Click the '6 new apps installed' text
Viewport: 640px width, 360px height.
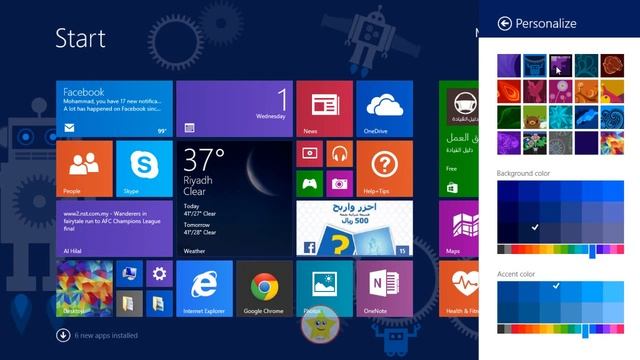(x=106, y=336)
